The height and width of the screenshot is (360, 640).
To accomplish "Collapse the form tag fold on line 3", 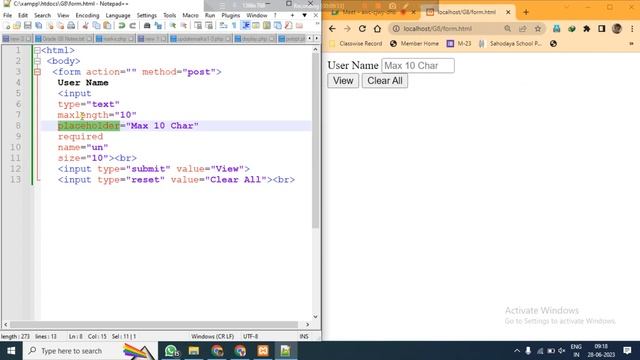I will click(x=37, y=72).
